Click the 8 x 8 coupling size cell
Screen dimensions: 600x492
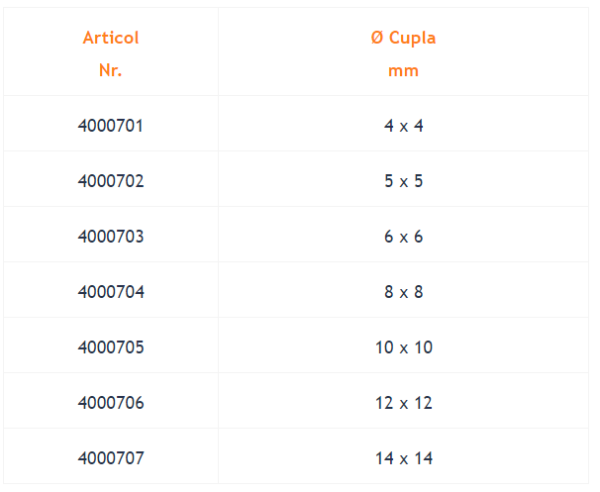pyautogui.click(x=404, y=292)
